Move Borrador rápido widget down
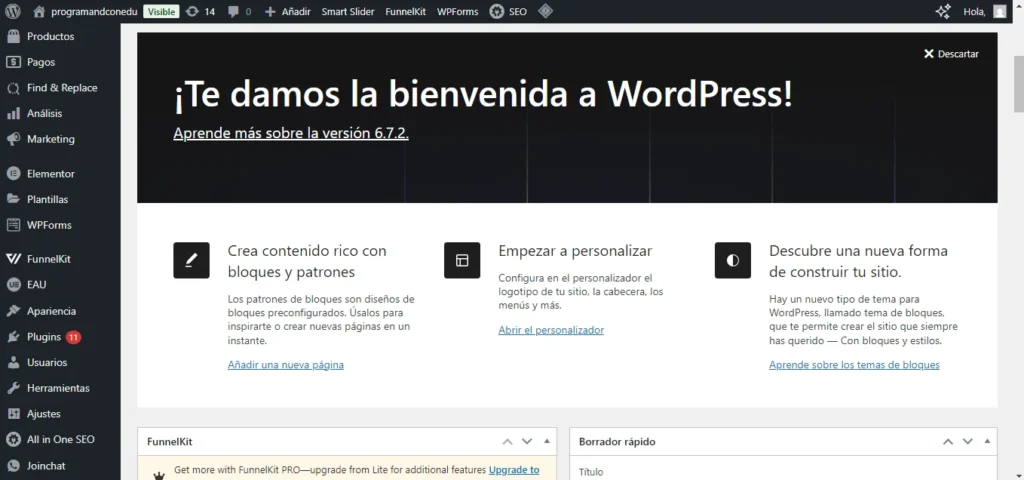 (967, 441)
